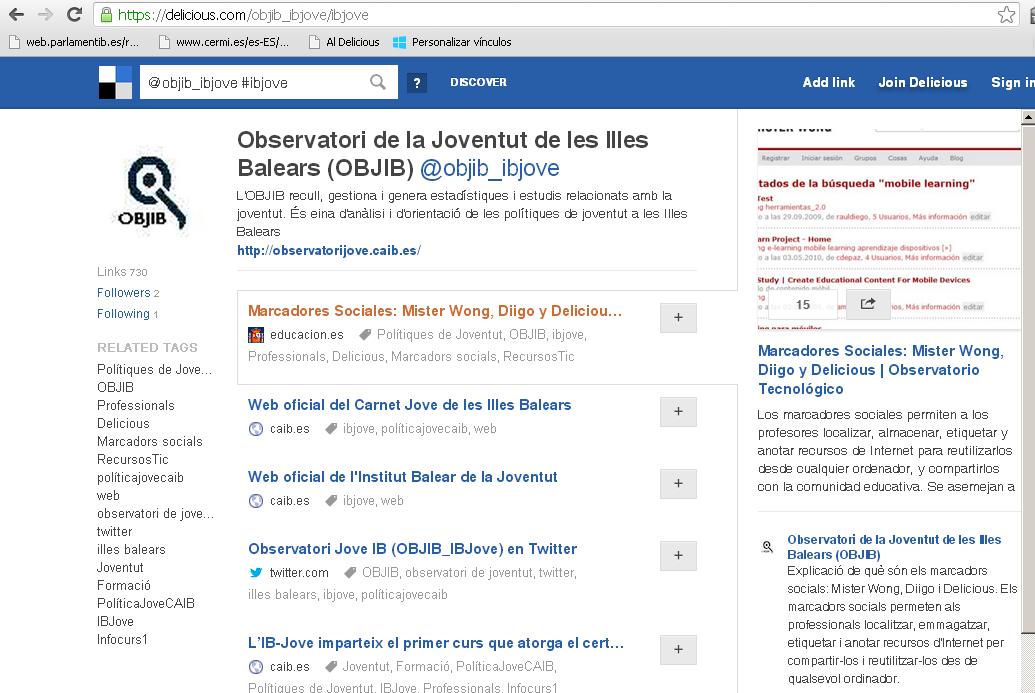Reload the page with the refresh icon
This screenshot has width=1035, height=693.
pos(75,14)
